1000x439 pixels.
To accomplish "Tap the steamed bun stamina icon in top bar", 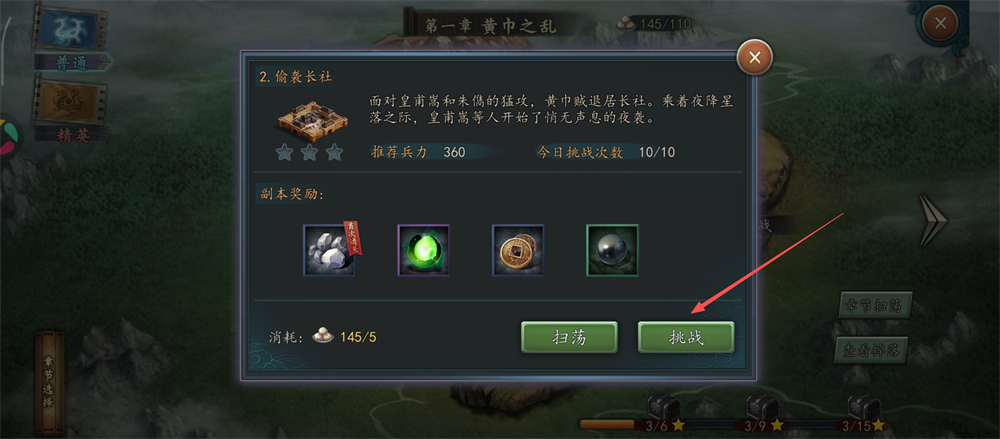I will click(626, 24).
